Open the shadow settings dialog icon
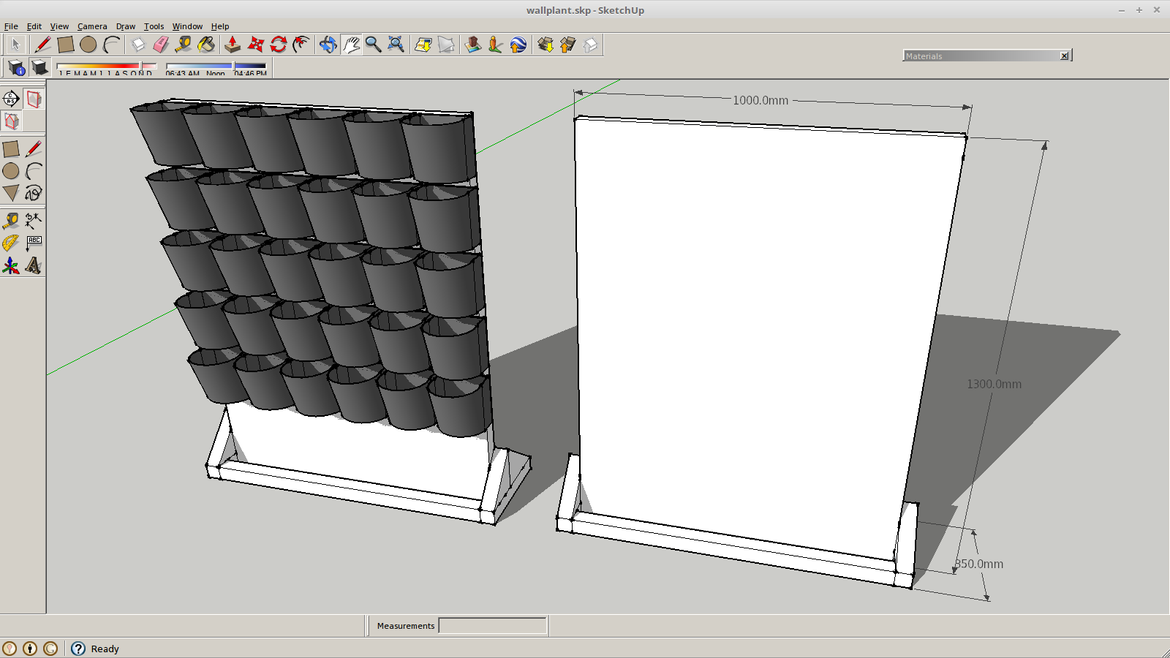 coord(17,68)
